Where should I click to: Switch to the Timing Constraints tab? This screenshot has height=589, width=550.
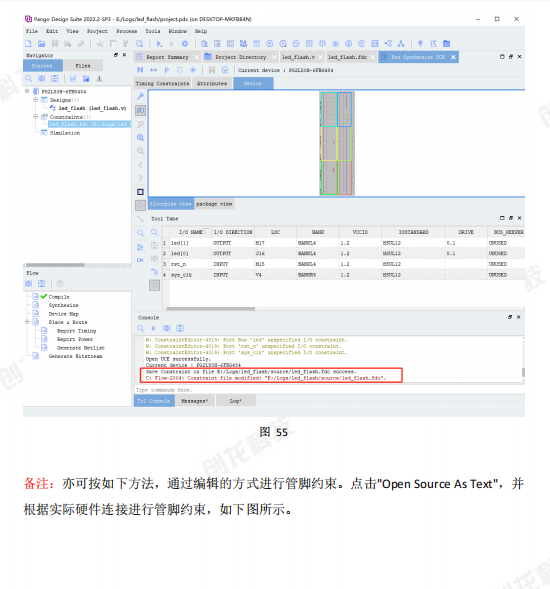pos(162,83)
